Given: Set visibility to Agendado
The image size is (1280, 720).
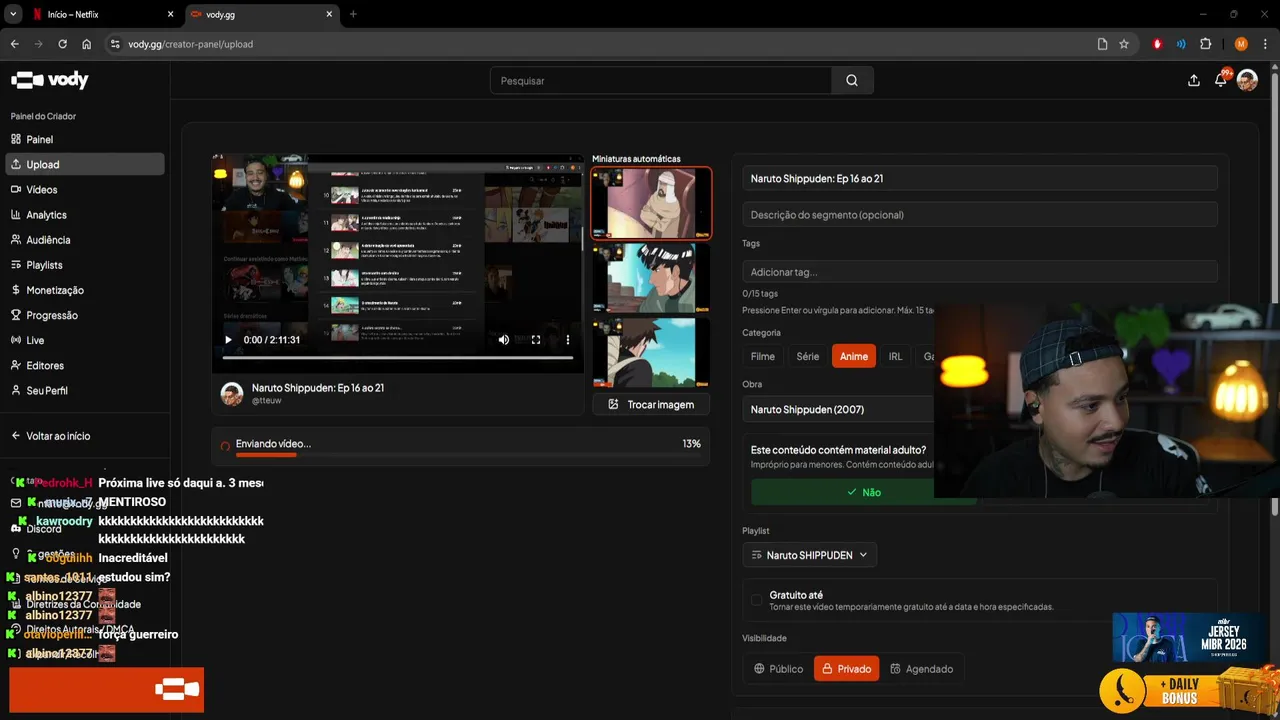Looking at the screenshot, I should click(x=921, y=669).
